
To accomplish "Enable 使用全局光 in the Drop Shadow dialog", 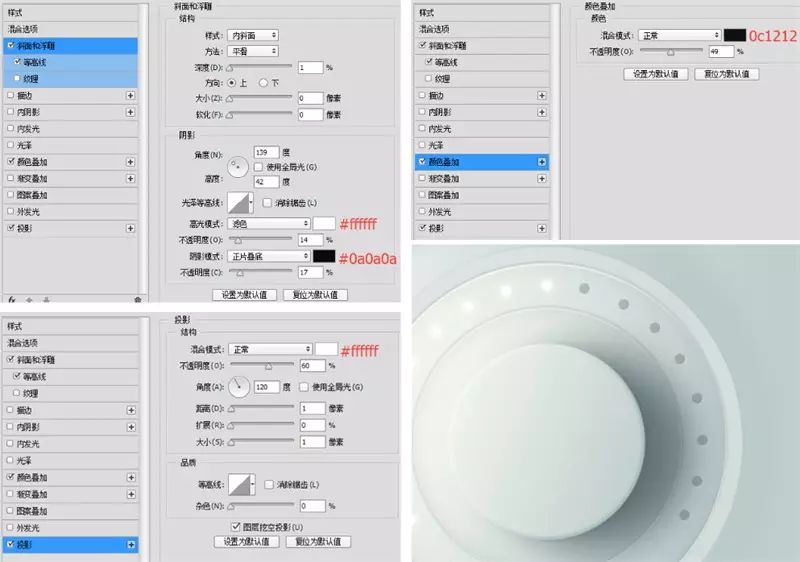I will tap(304, 387).
